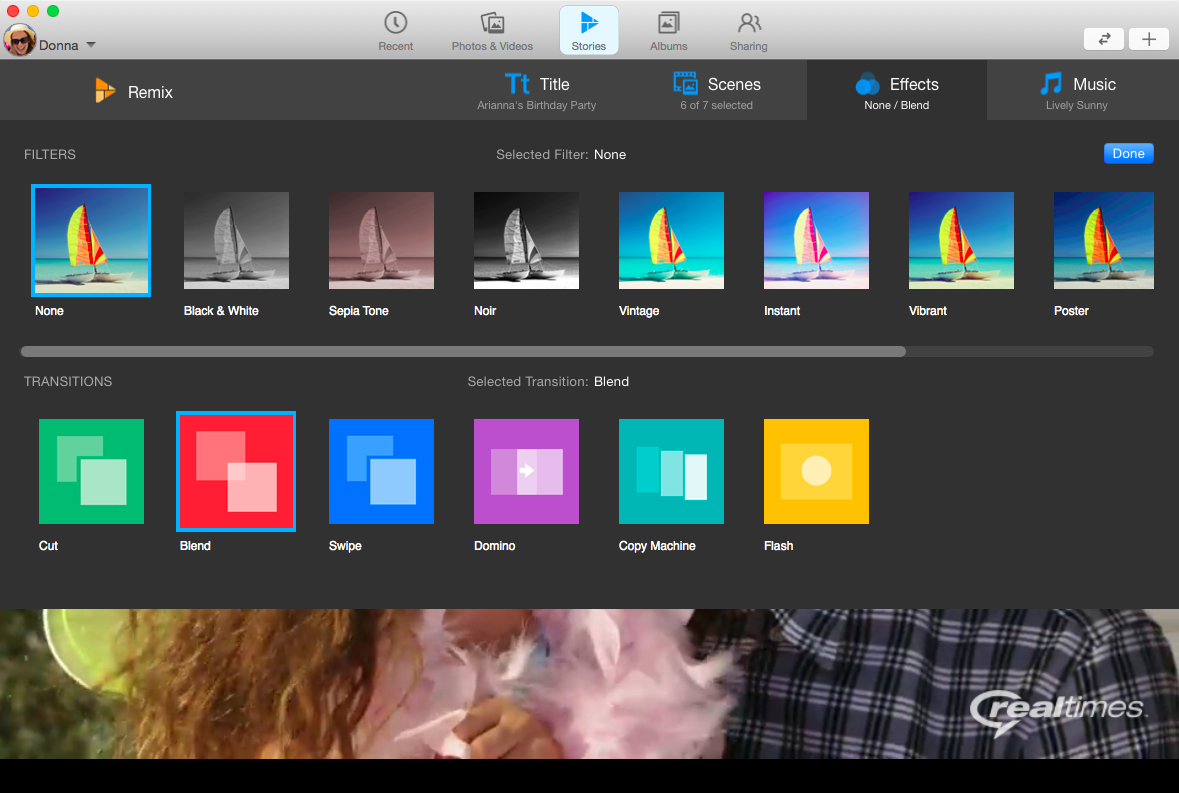Open Scenes showing 6 of 7 selected
Viewport: 1179px width, 793px height.
click(717, 91)
